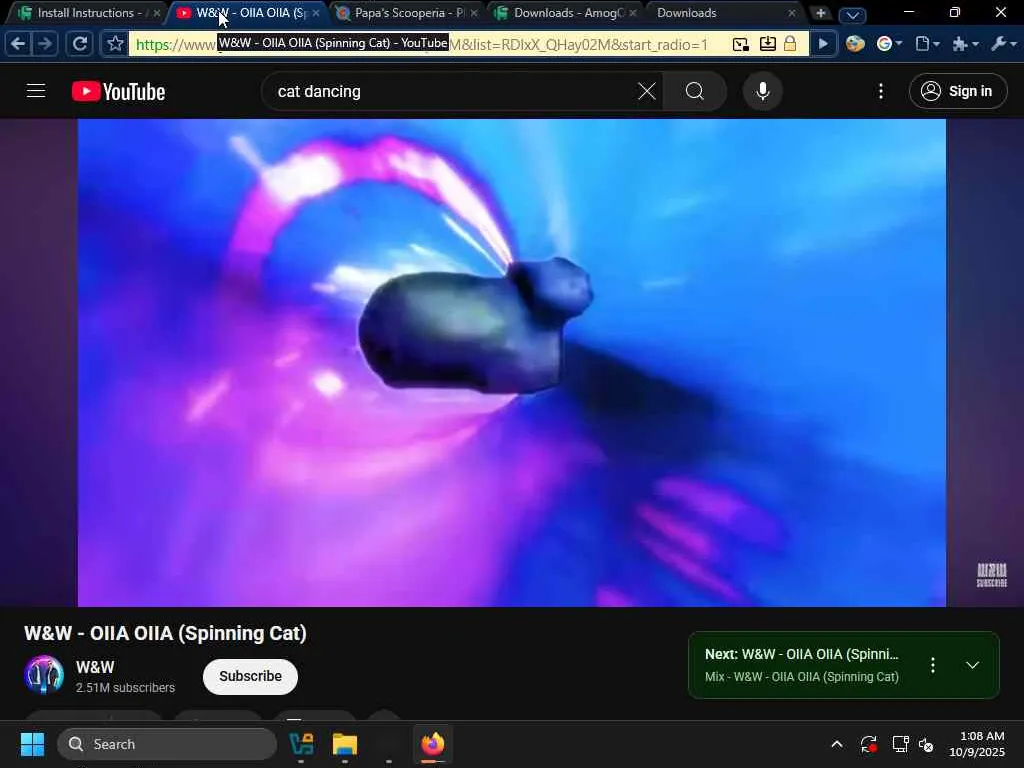1024x768 pixels.
Task: Expand the mix playlist with the chevron
Action: [x=972, y=665]
